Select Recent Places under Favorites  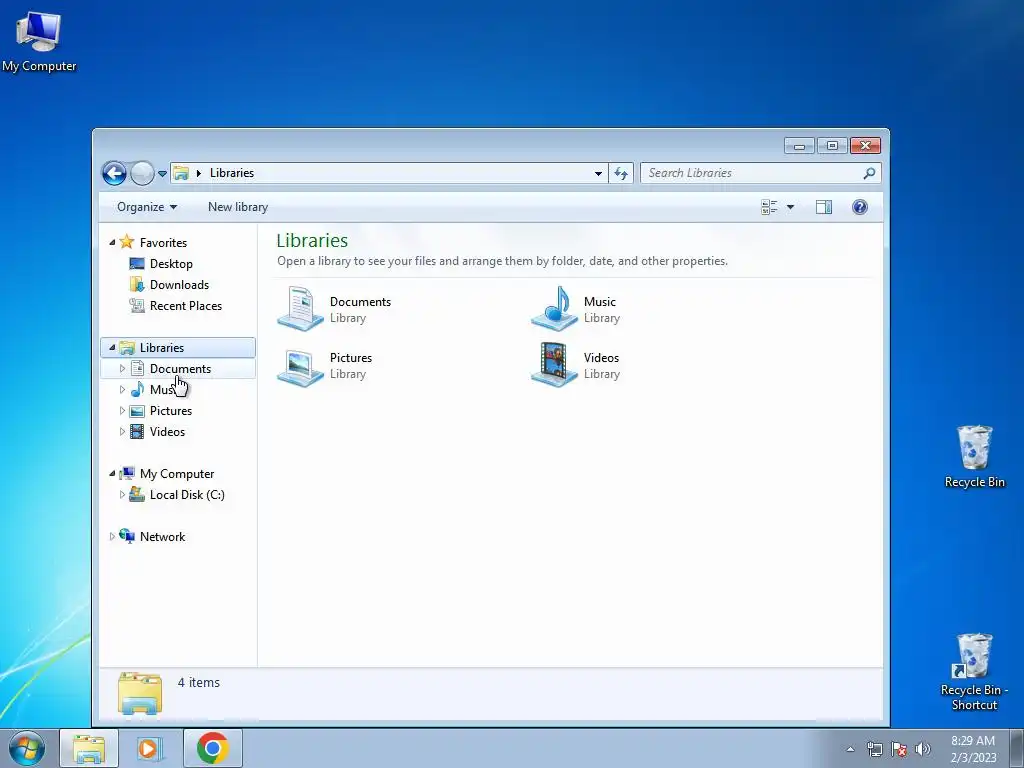185,306
